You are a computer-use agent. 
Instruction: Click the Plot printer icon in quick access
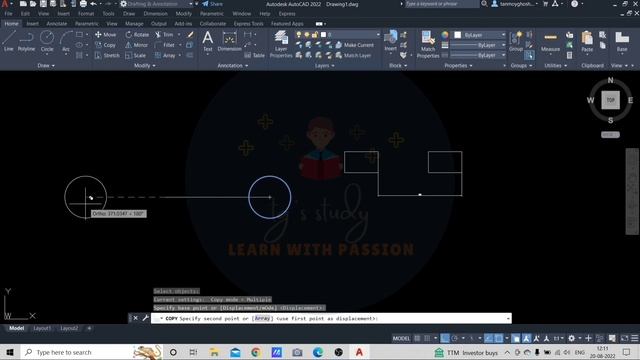click(x=83, y=4)
